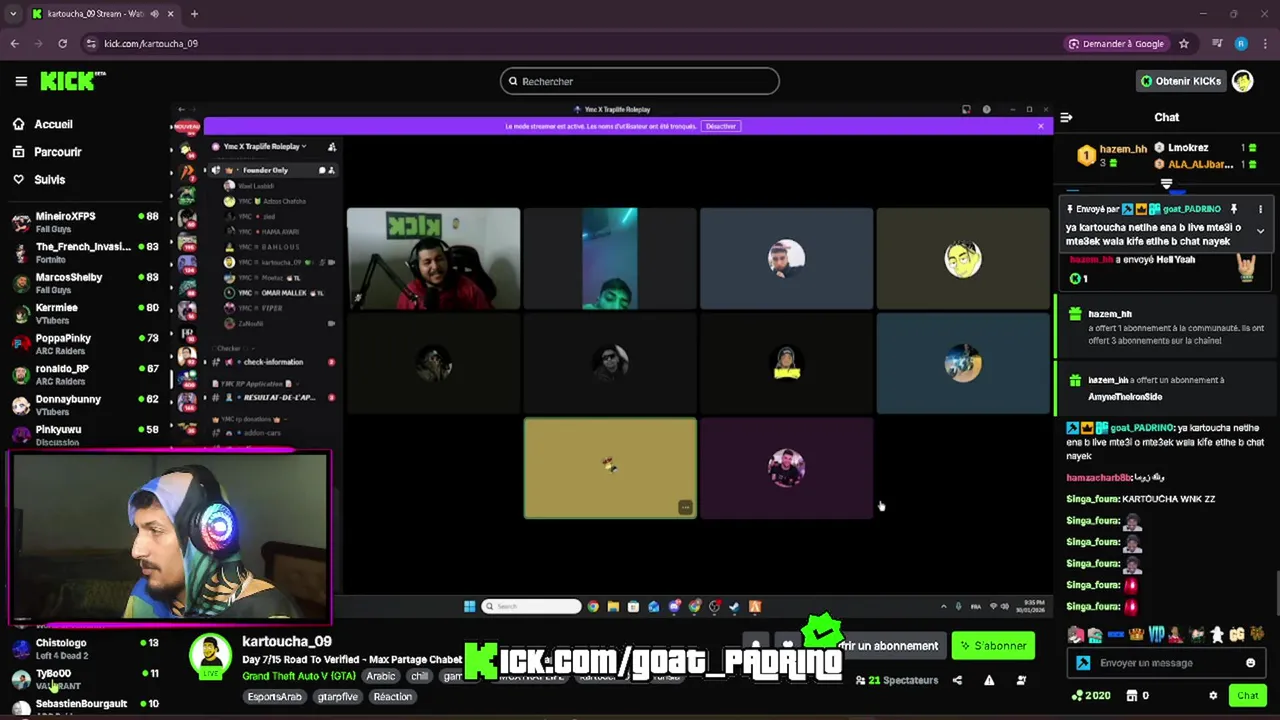The image size is (1280, 720).
Task: Open kartoucha_09 streamer avatar
Action: [x=210, y=657]
